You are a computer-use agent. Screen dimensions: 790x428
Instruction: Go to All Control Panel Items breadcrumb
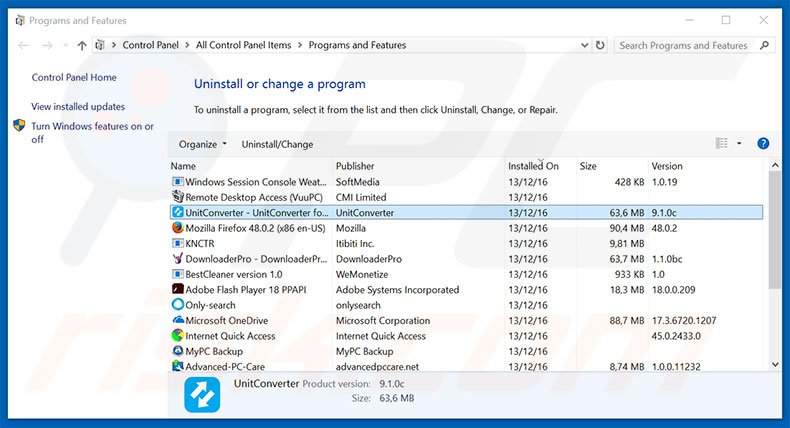point(243,45)
